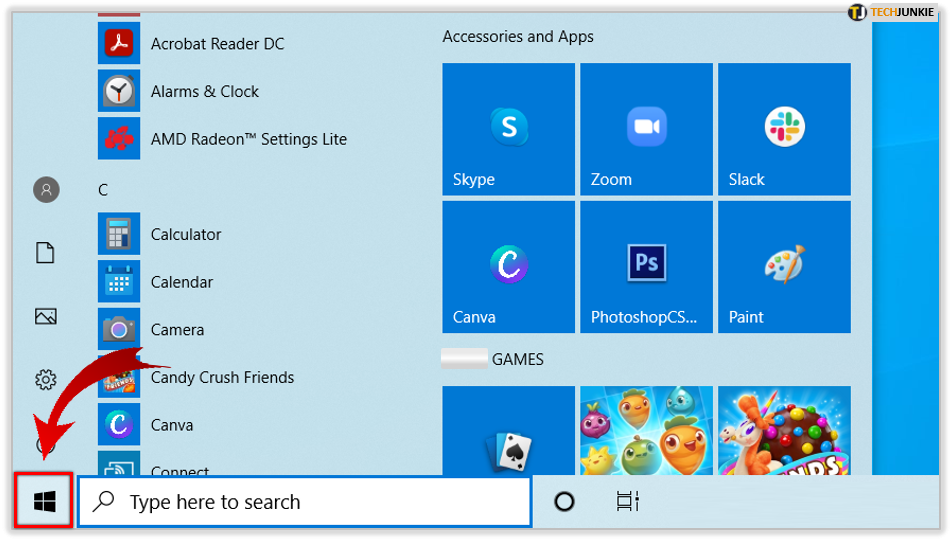Open Documents icon in Start sidebar
This screenshot has height=541, width=952.
(x=46, y=253)
